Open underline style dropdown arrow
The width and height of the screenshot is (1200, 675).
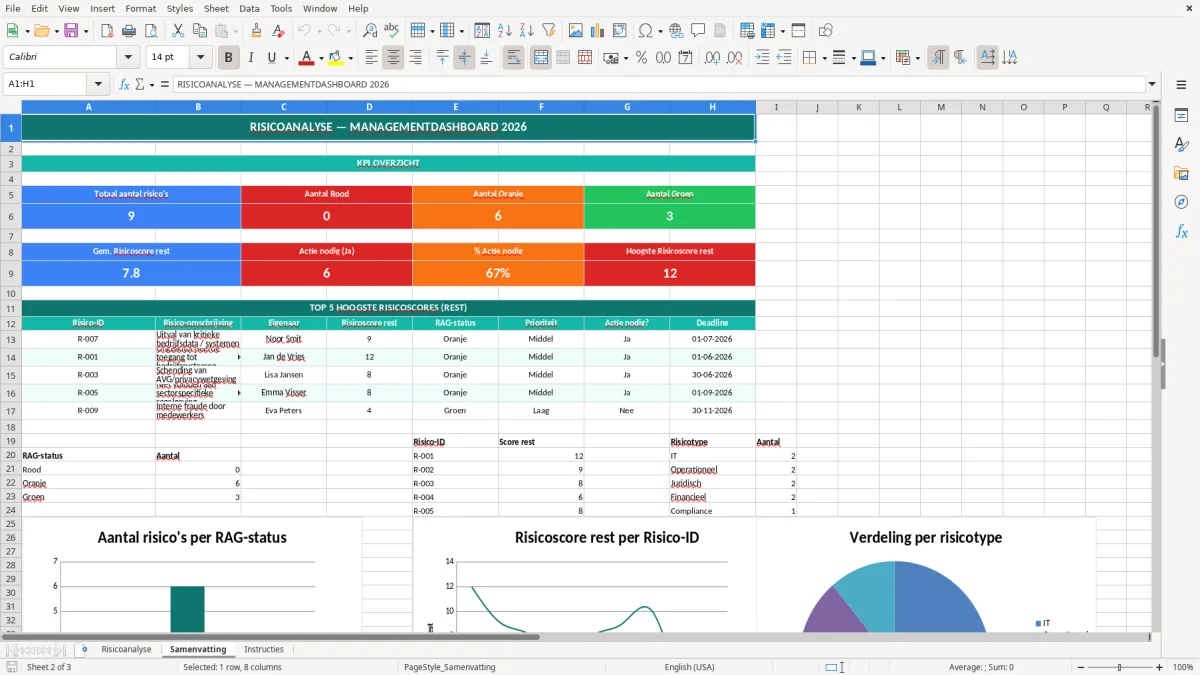pos(286,58)
